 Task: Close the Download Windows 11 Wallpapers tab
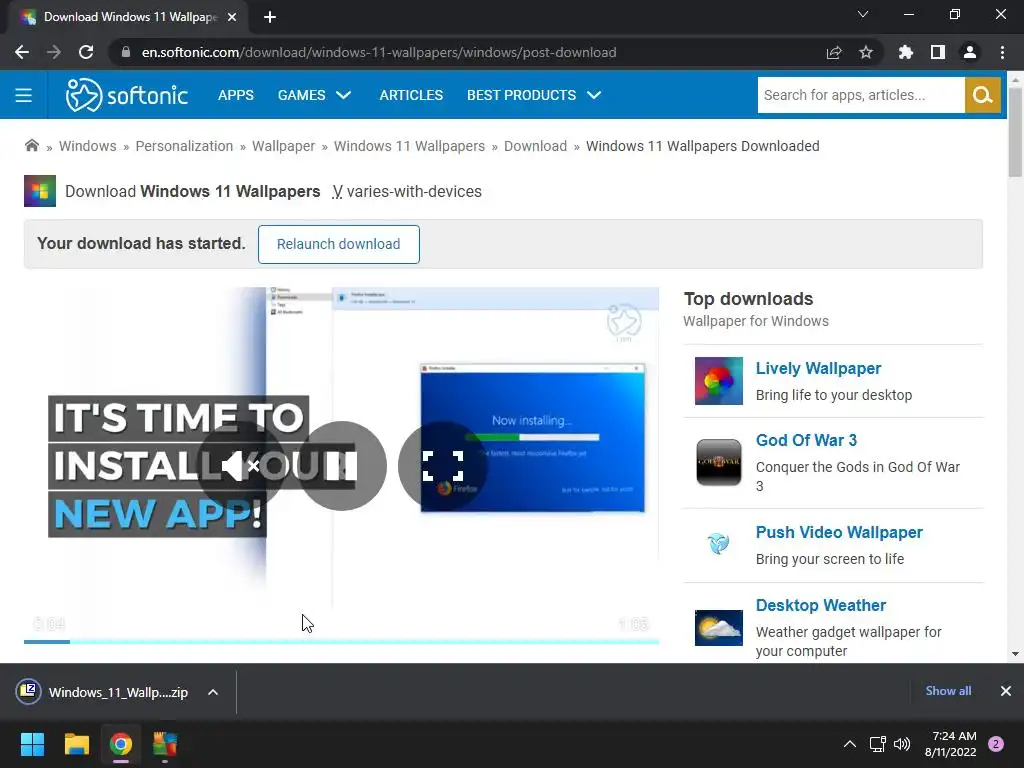coord(232,17)
